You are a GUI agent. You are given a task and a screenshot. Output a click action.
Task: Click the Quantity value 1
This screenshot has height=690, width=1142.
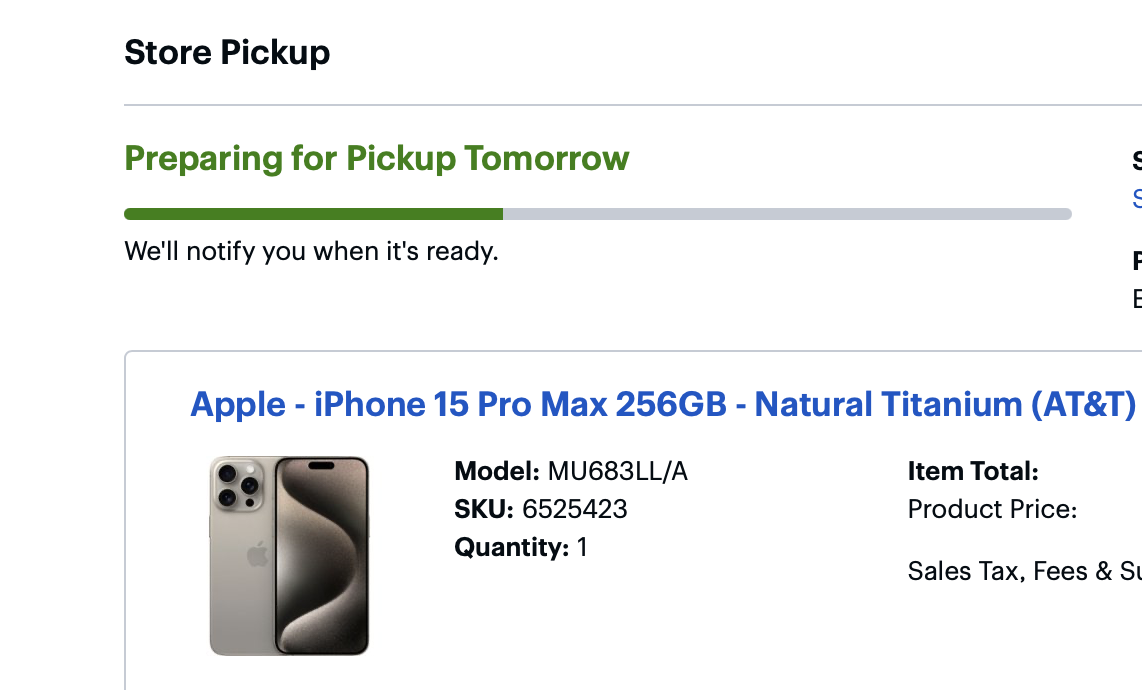pyautogui.click(x=582, y=547)
